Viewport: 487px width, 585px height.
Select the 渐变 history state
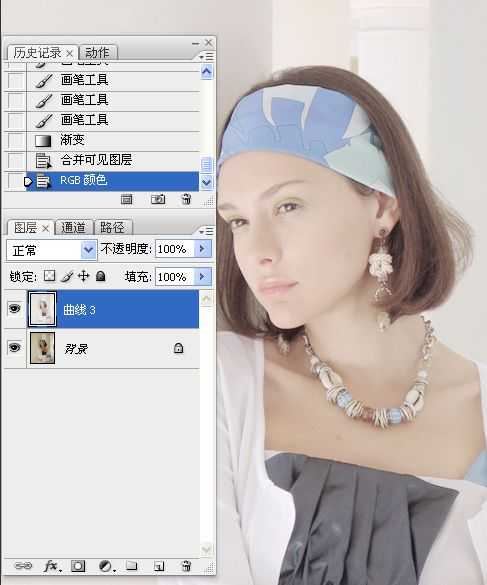point(112,141)
